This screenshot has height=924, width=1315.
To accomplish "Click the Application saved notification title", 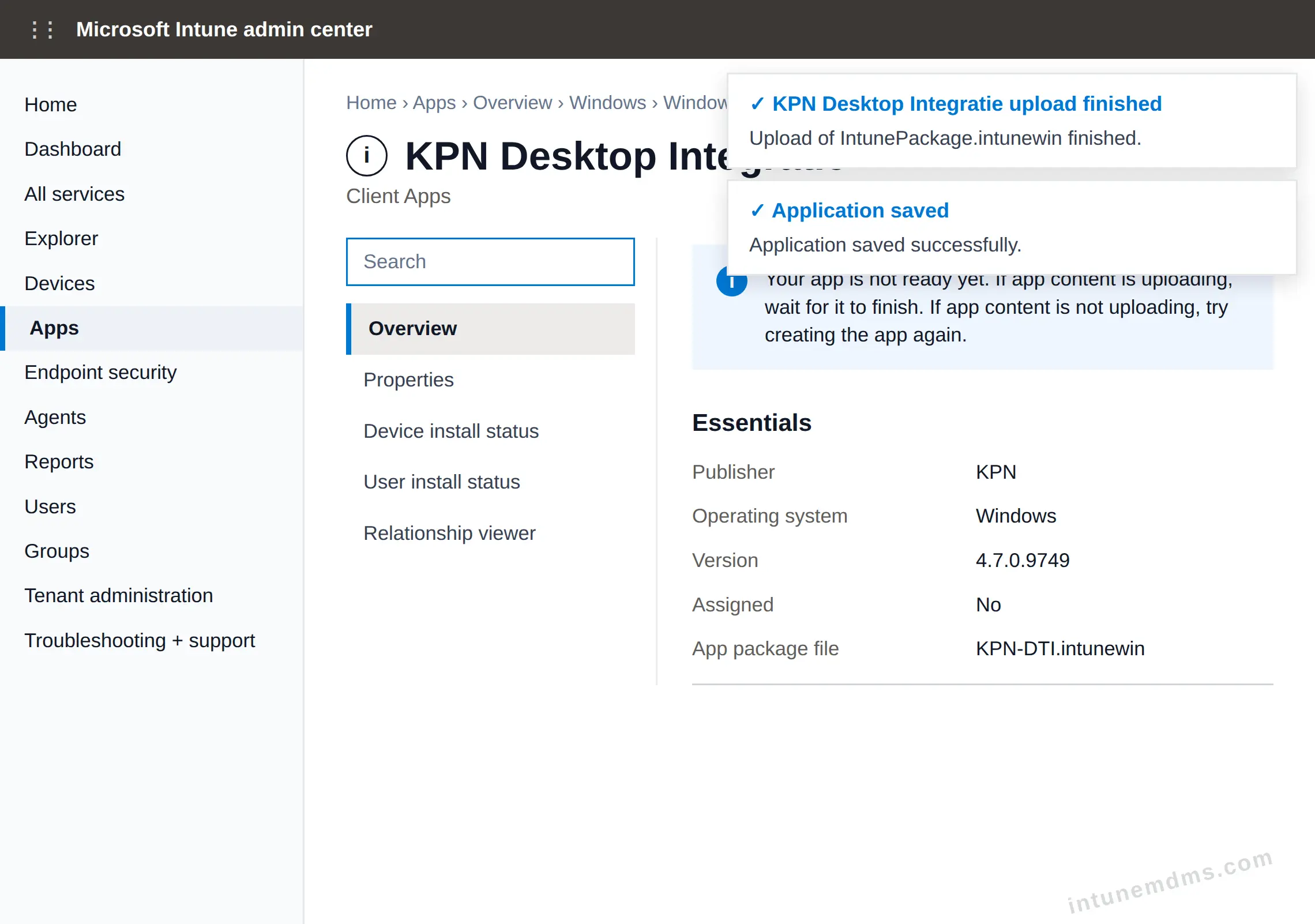I will click(860, 211).
